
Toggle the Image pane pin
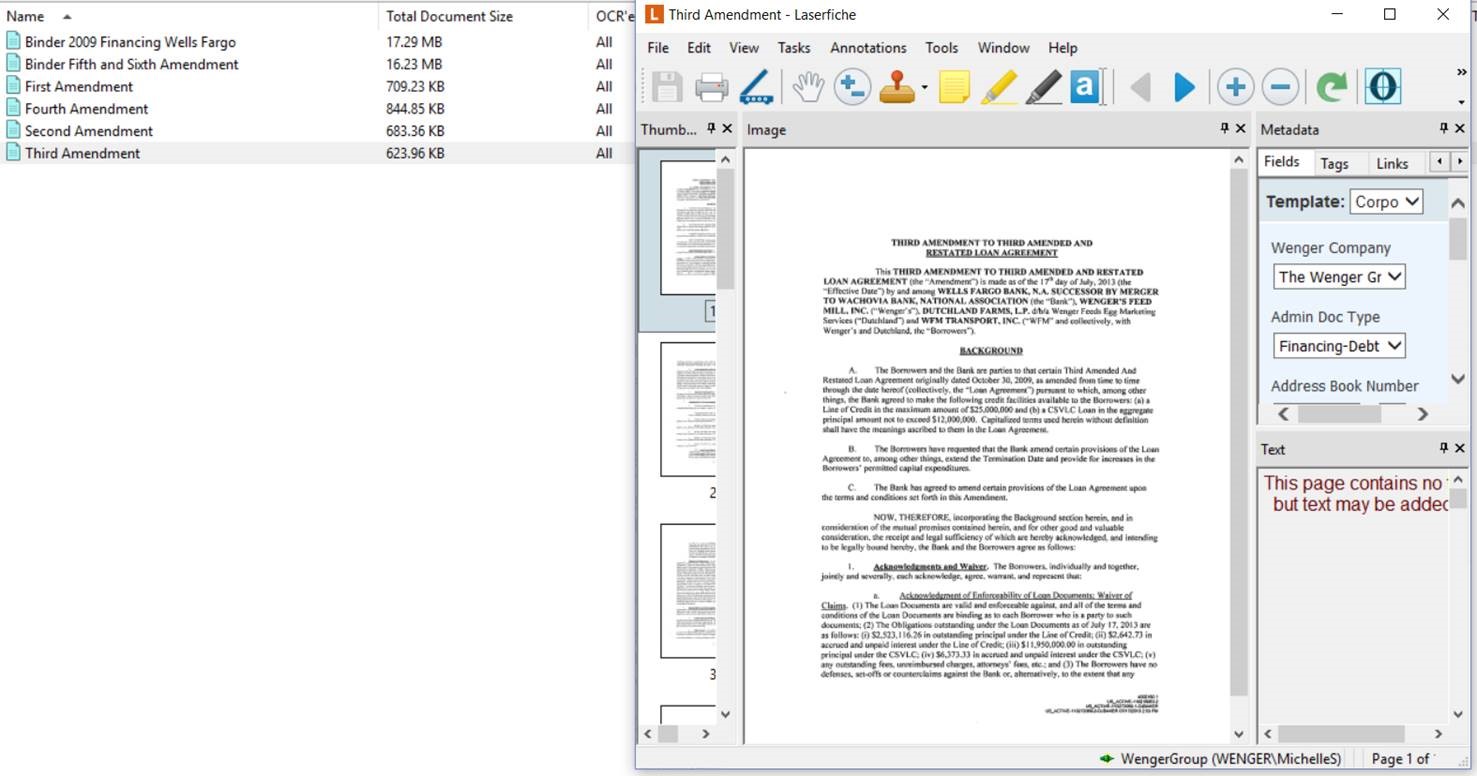coord(1225,129)
